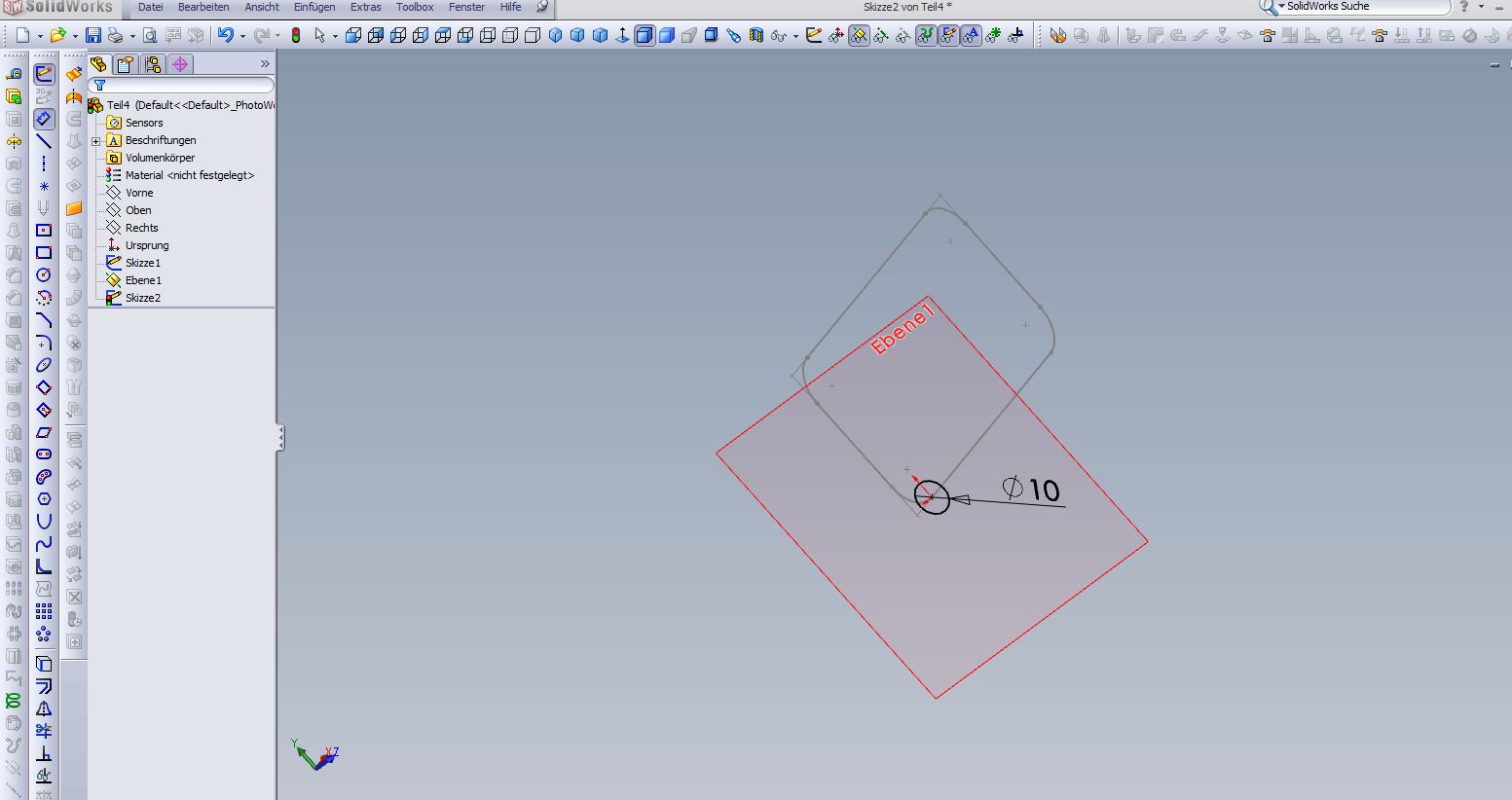Open the Toolbox menu
Viewport: 1512px width, 800px height.
(415, 7)
